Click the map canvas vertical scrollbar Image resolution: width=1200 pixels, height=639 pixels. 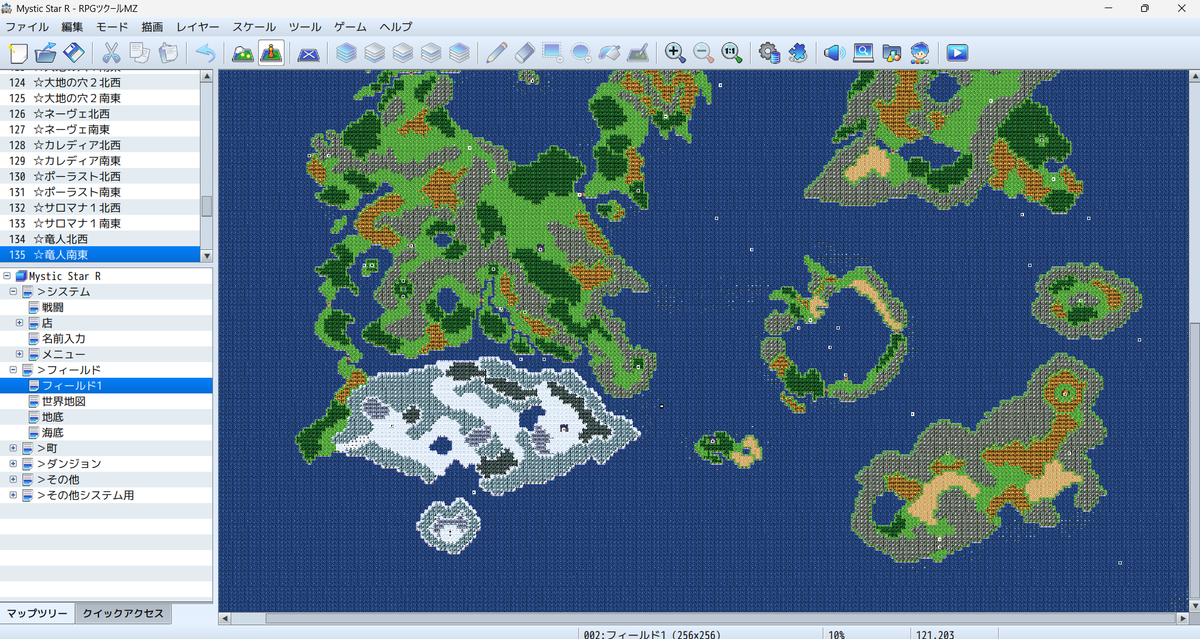[x=1194, y=341]
